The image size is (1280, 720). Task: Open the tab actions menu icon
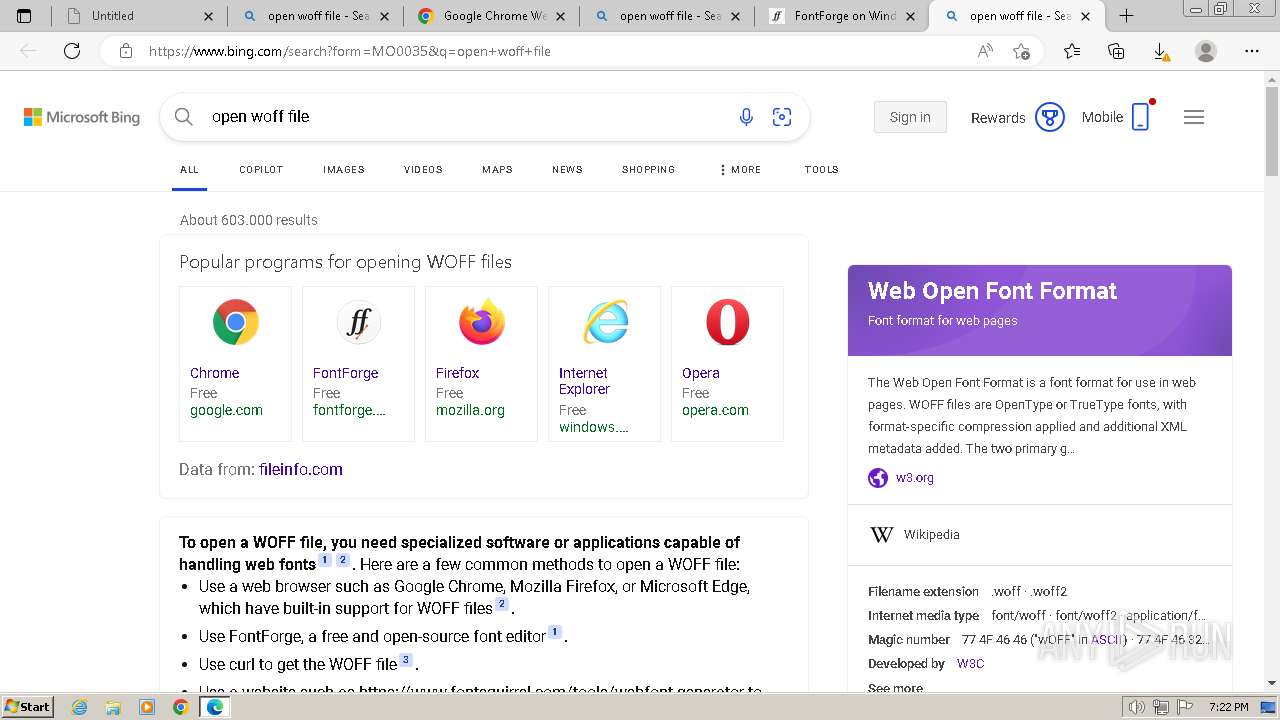[x=24, y=15]
